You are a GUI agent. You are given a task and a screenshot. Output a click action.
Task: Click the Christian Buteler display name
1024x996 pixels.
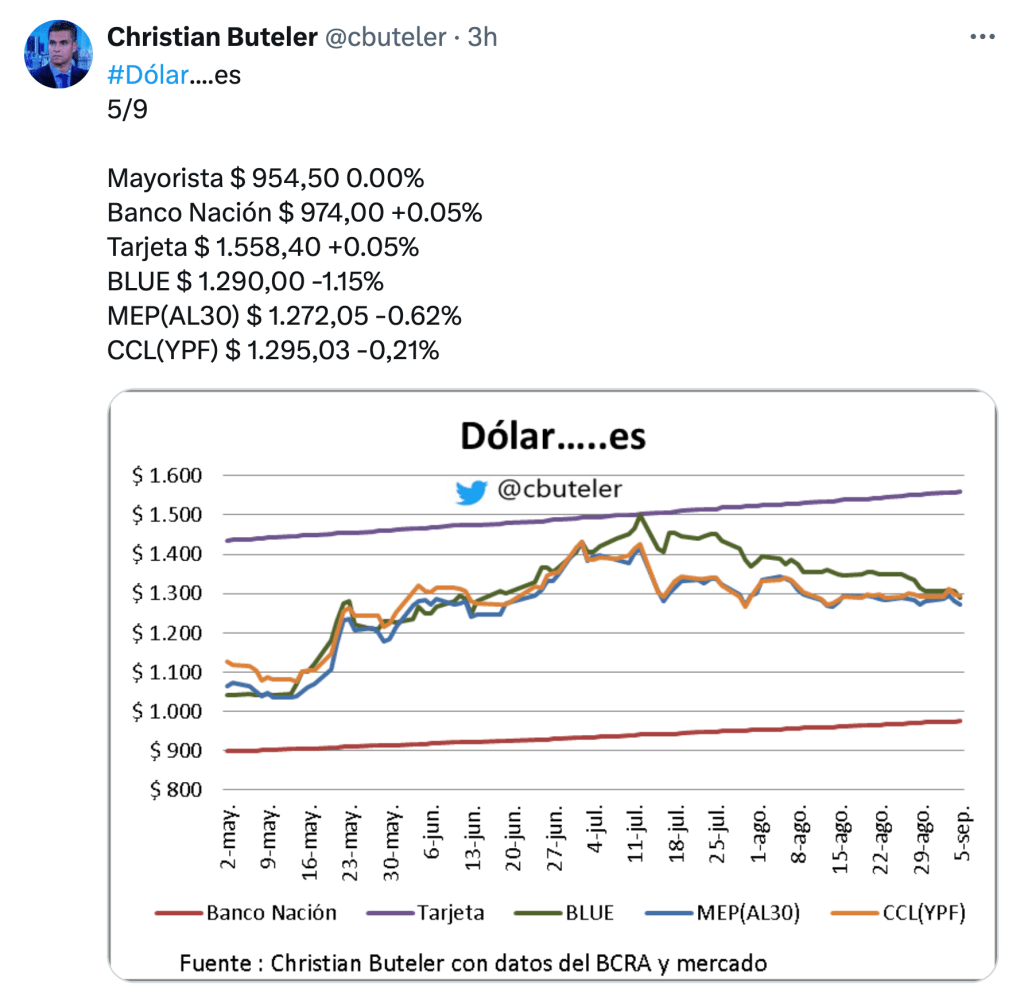(x=211, y=37)
